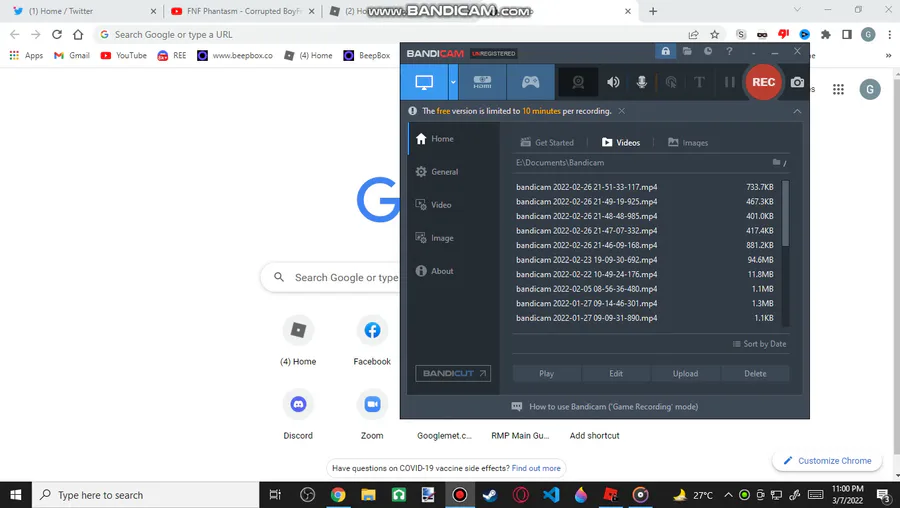900x508 pixels.
Task: Switch to FNF Phantasm YouTube tab
Action: 241,11
